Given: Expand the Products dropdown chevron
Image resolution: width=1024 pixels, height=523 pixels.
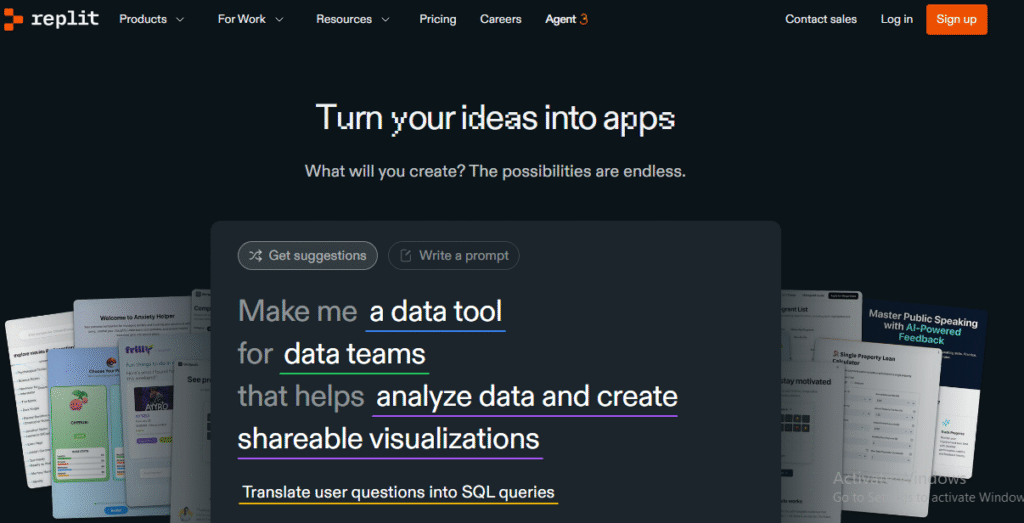Looking at the screenshot, I should pos(180,19).
